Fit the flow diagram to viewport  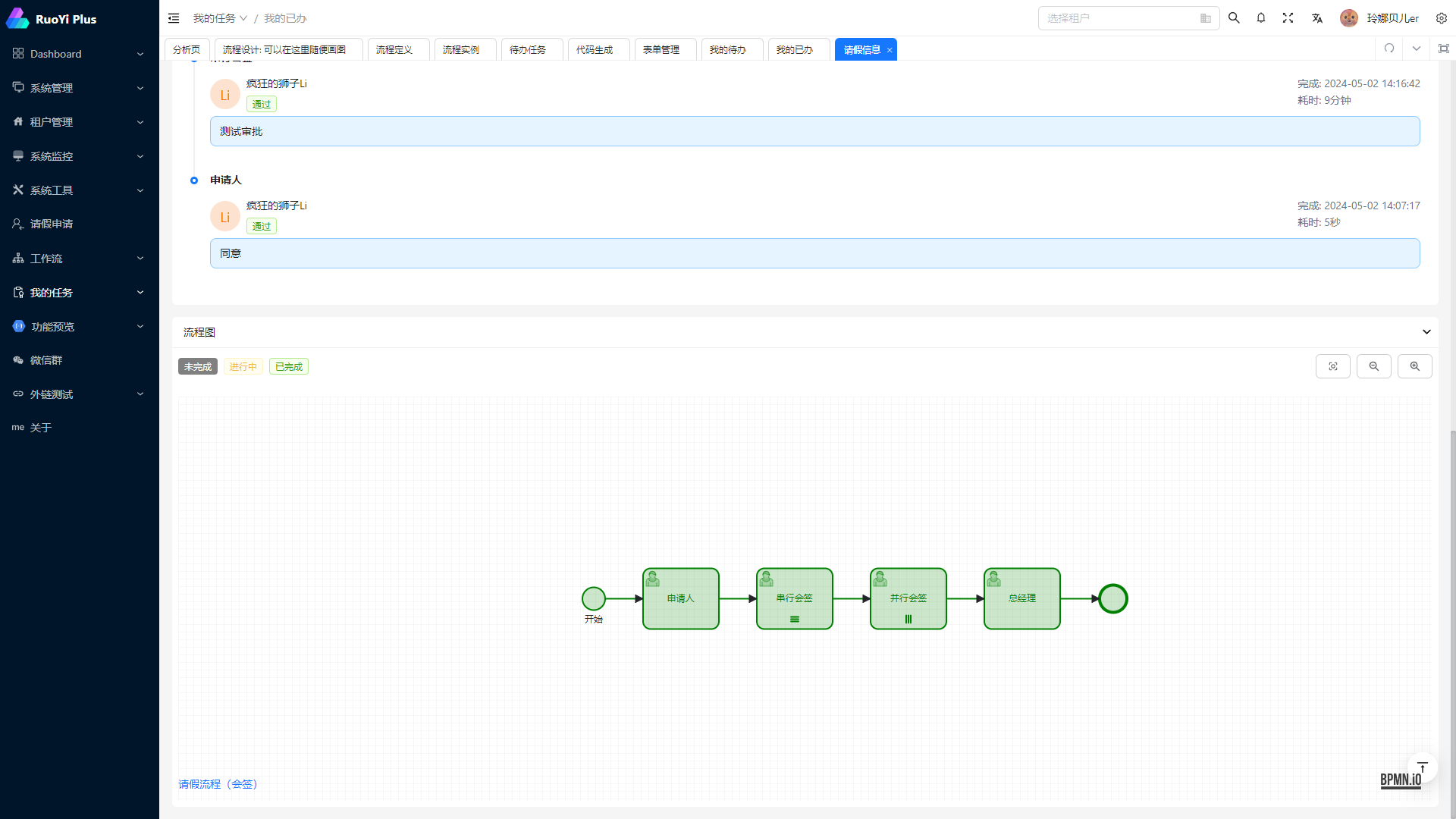click(x=1333, y=366)
